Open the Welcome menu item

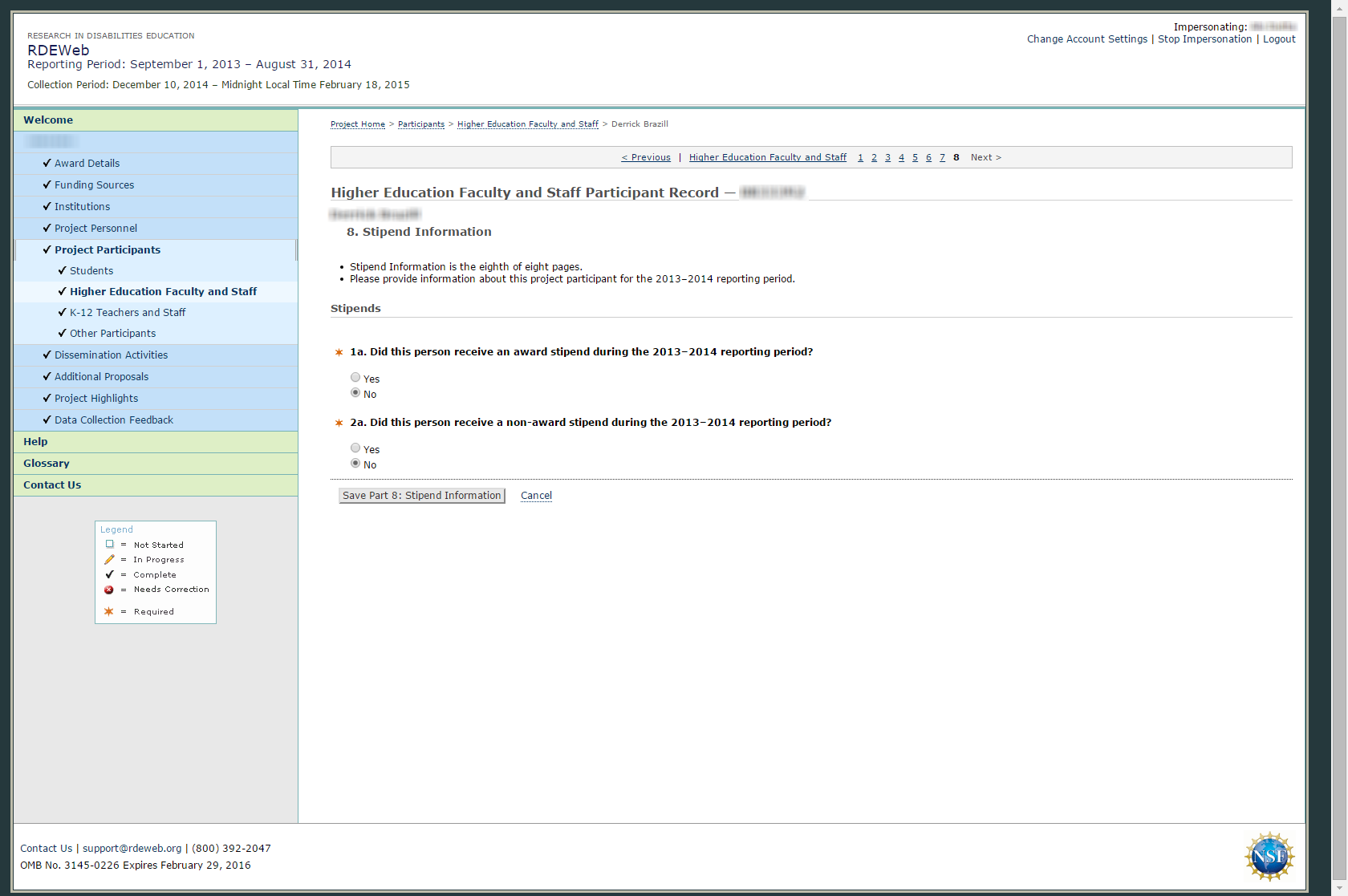tap(48, 120)
